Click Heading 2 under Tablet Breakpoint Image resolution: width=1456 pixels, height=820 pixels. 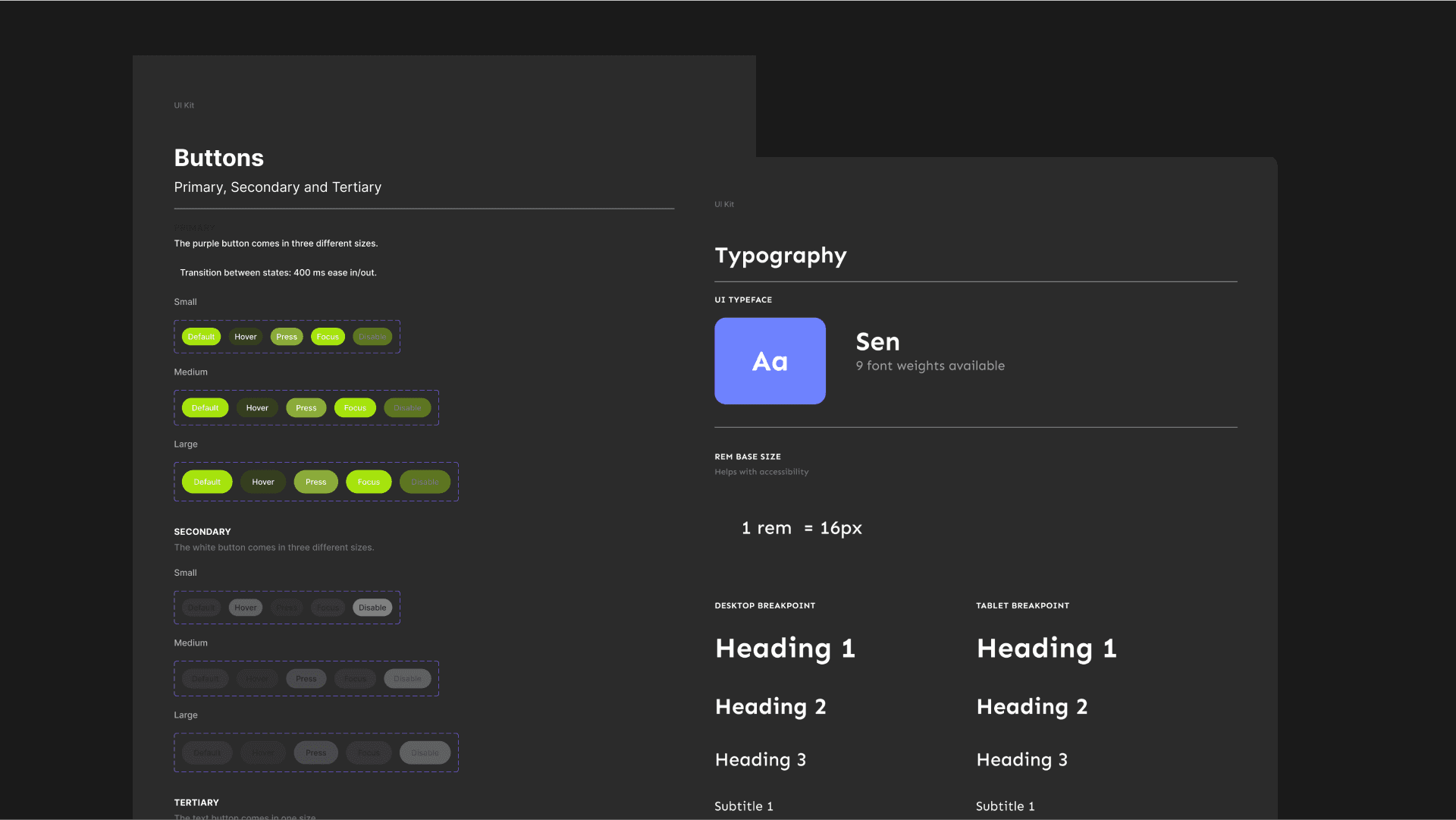point(1032,707)
